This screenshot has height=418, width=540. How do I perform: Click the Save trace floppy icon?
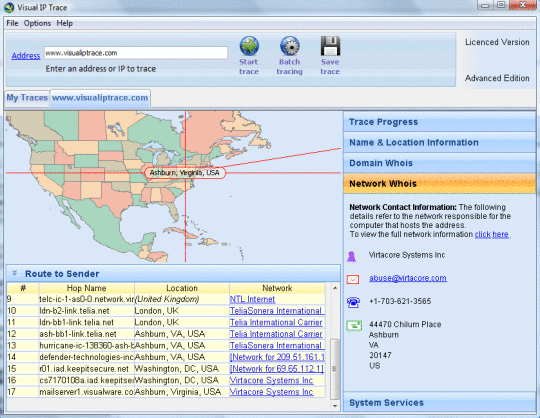click(x=330, y=46)
